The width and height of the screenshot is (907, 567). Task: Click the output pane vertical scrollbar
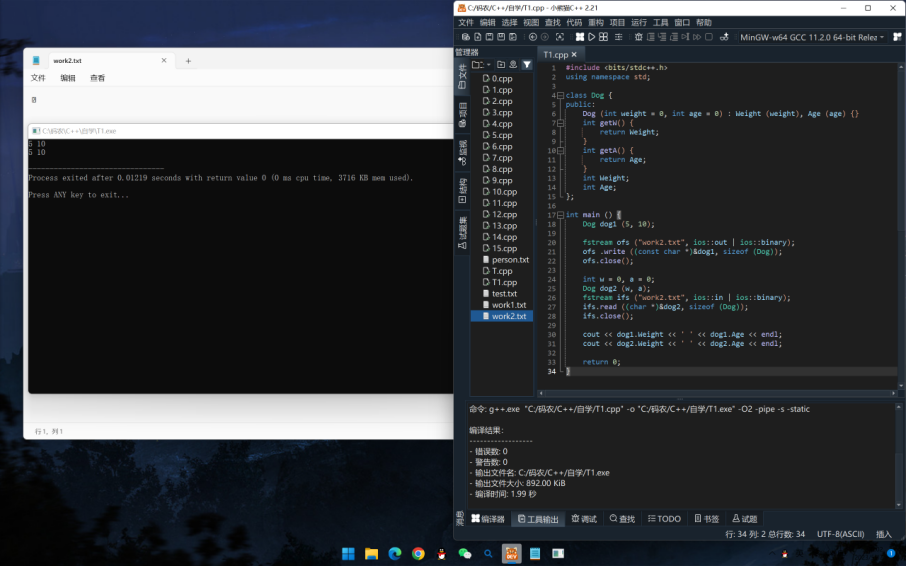pyautogui.click(x=898, y=456)
